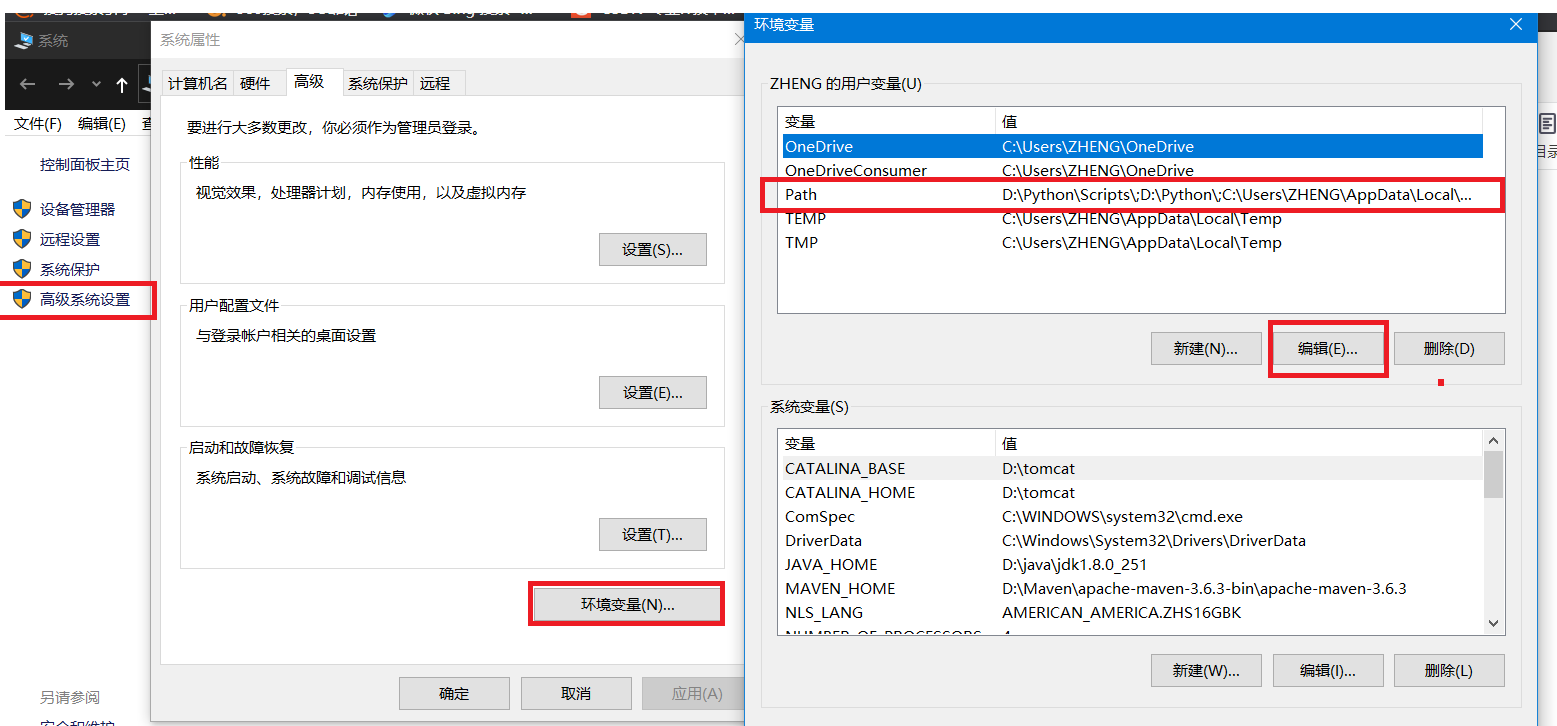Create system variable with 新建(W)...
1557x726 pixels.
coord(1206,670)
